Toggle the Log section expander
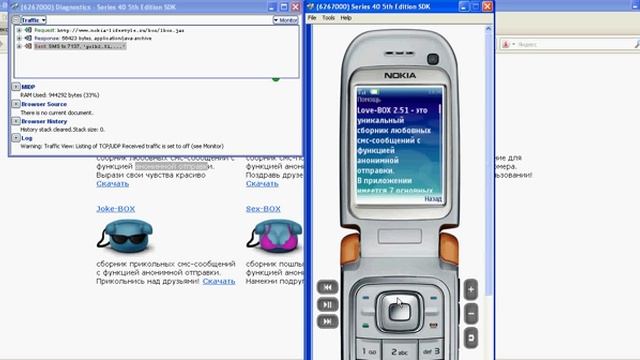Viewport: 640px width, 360px height. (16, 138)
